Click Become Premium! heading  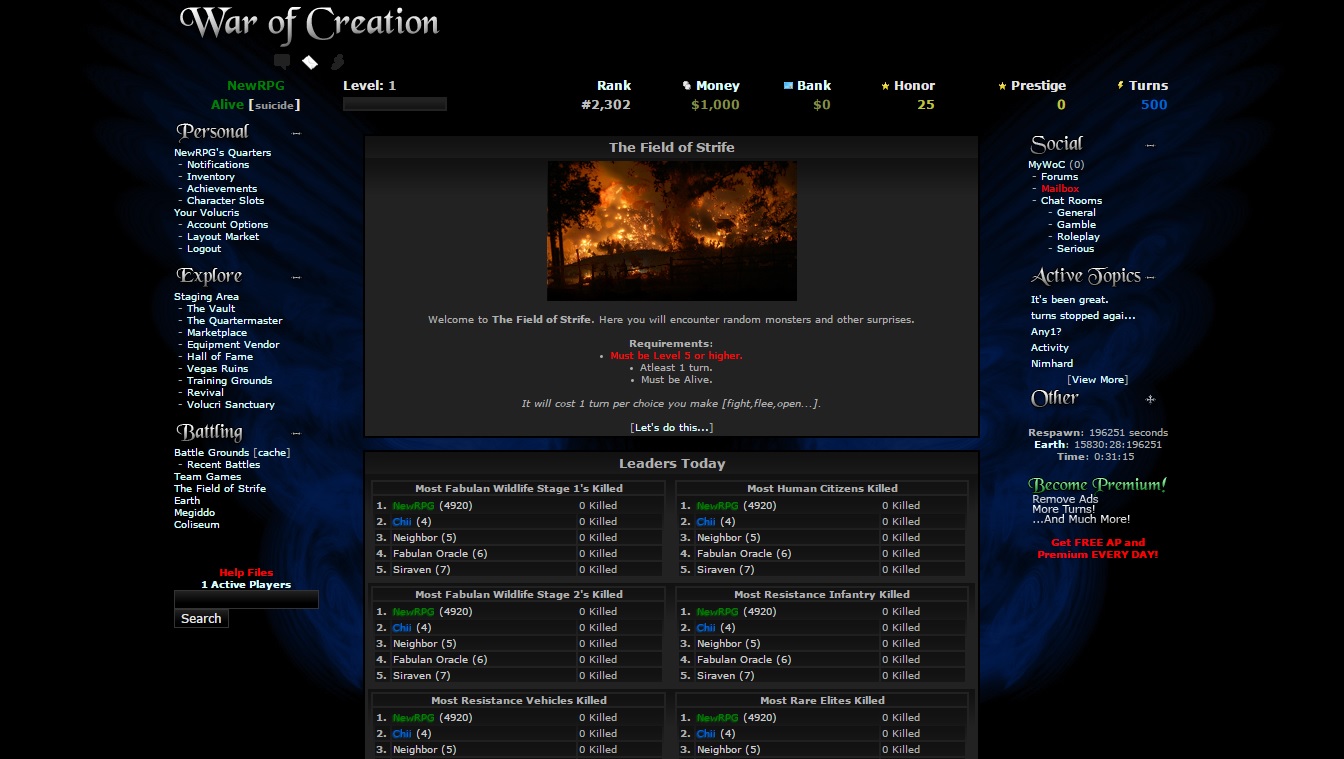coord(1098,485)
